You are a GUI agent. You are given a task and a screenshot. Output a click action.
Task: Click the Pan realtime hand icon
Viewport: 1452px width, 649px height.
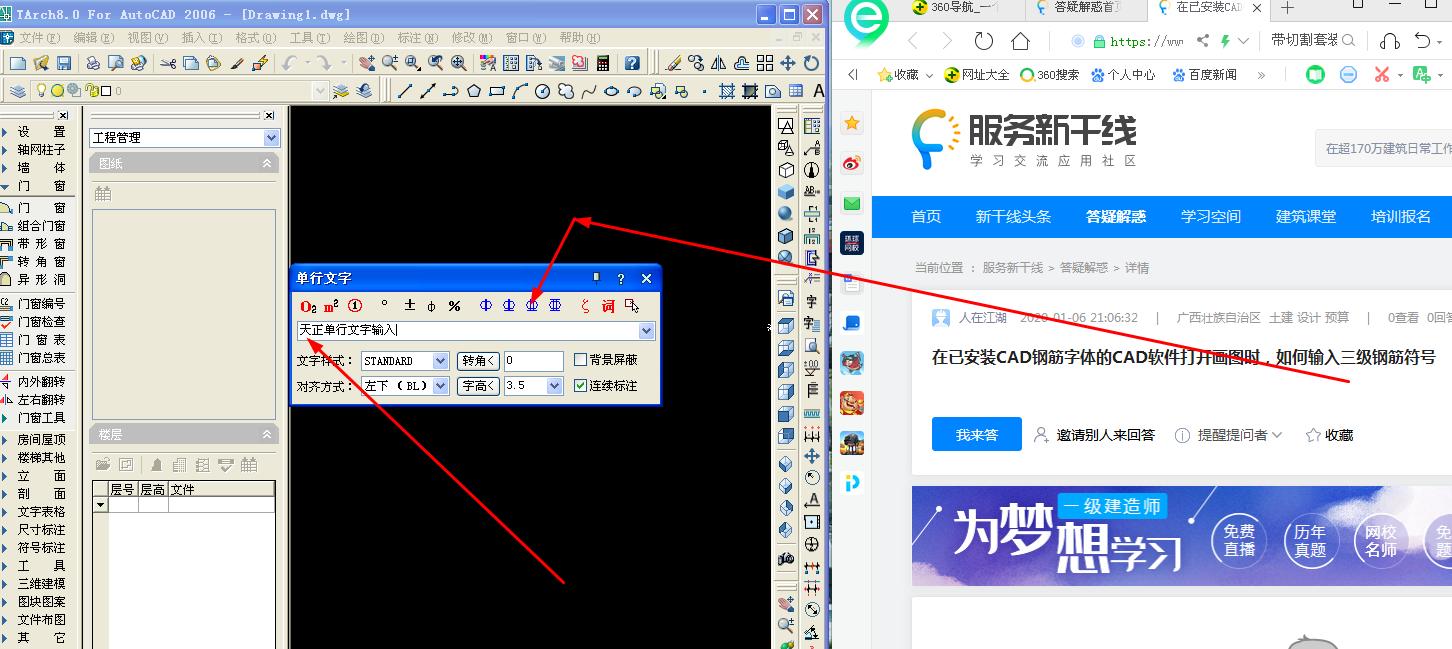click(367, 63)
